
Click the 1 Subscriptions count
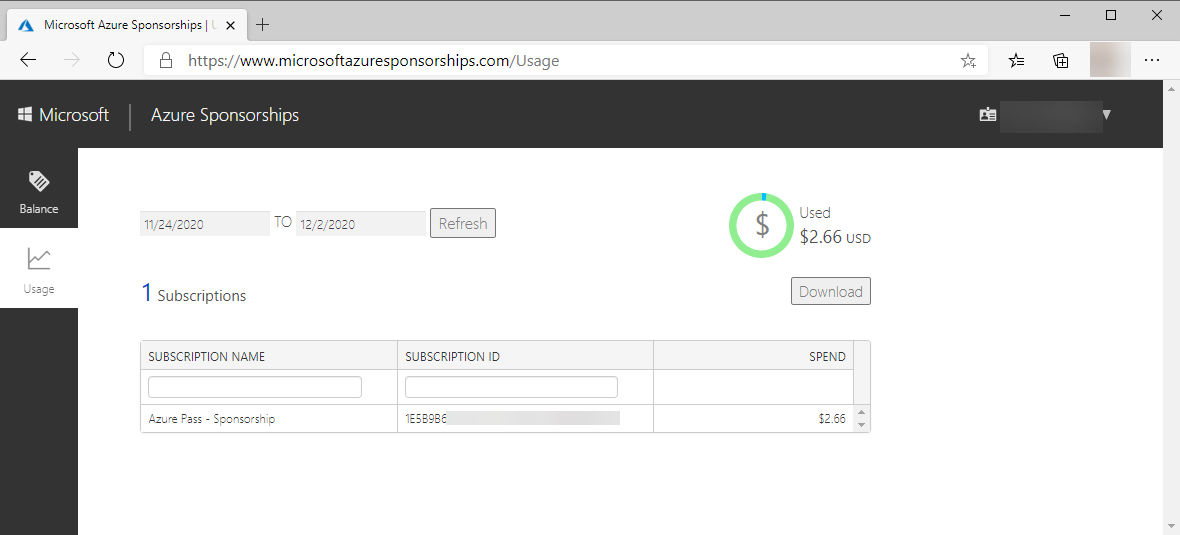tap(193, 293)
